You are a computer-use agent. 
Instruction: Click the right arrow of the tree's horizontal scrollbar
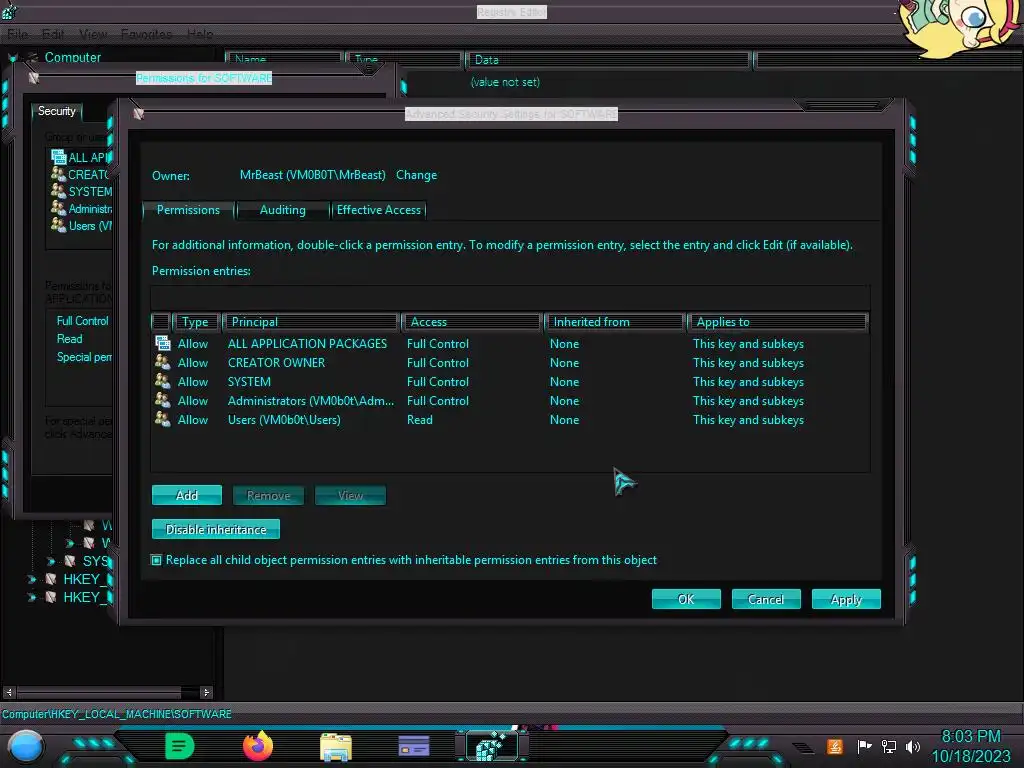206,692
